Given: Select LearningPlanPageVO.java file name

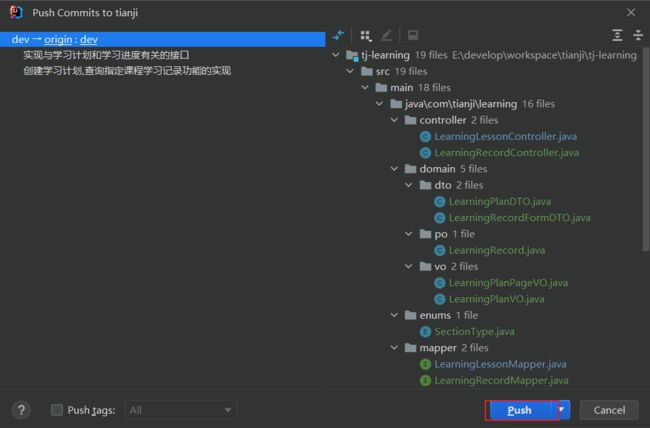Looking at the screenshot, I should pyautogui.click(x=508, y=283).
